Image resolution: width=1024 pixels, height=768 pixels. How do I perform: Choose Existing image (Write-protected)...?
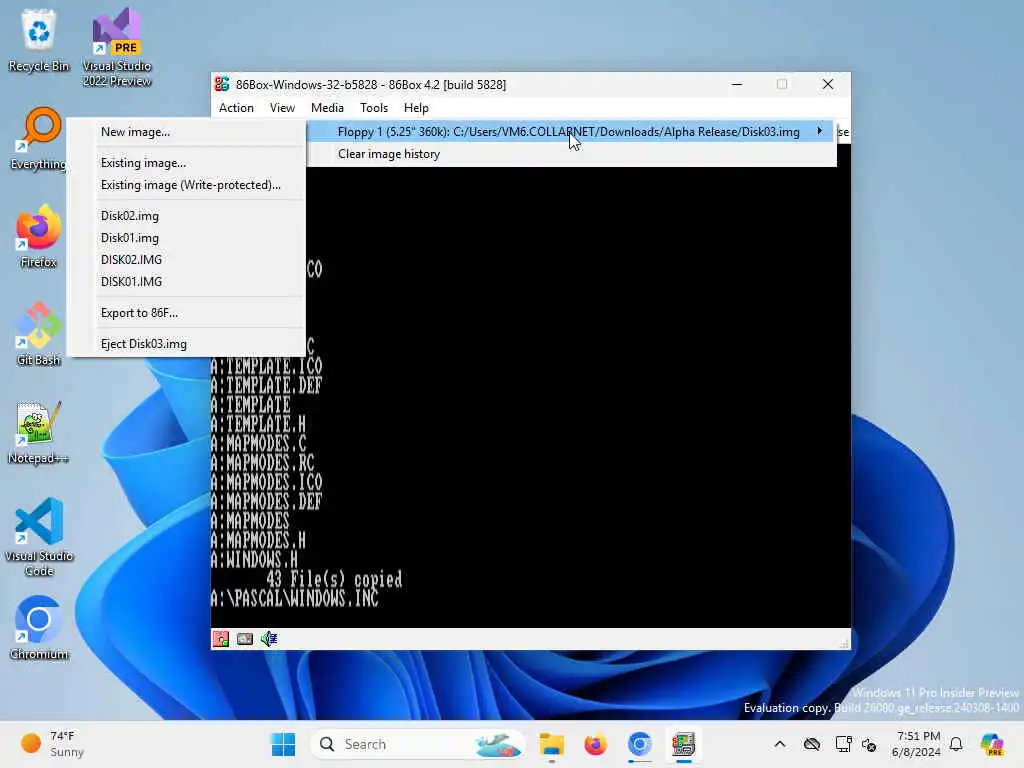click(187, 185)
